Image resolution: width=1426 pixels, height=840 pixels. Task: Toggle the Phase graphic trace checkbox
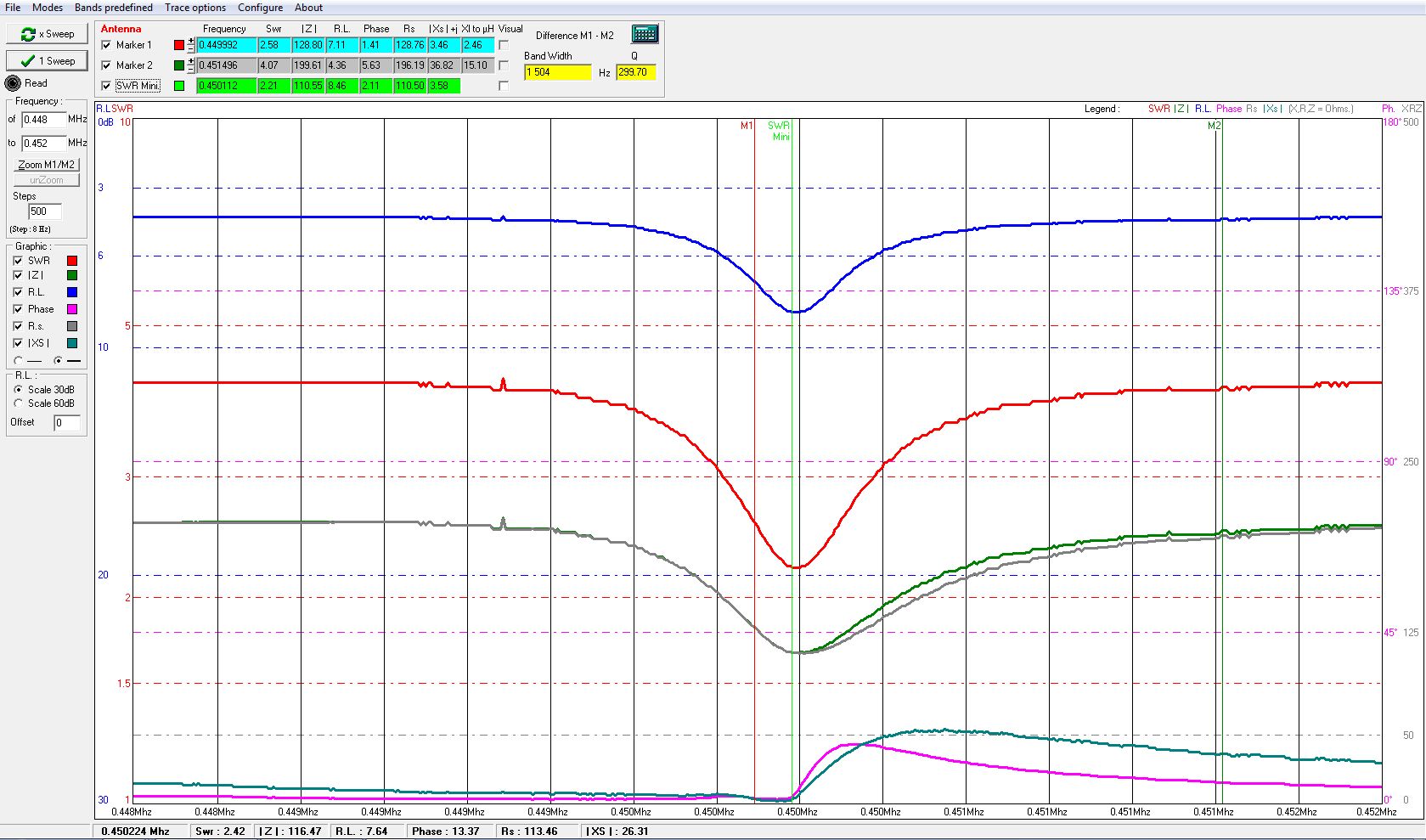(x=18, y=309)
